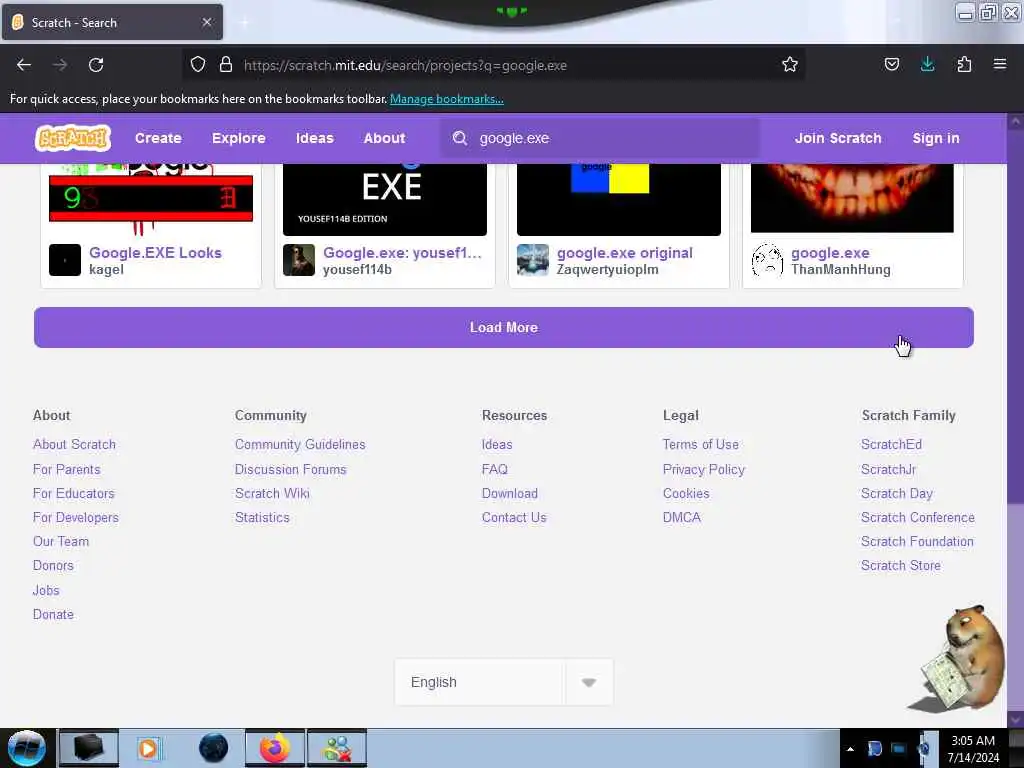Open Google.EXE Looks project title
Viewport: 1024px width, 768px height.
point(155,253)
